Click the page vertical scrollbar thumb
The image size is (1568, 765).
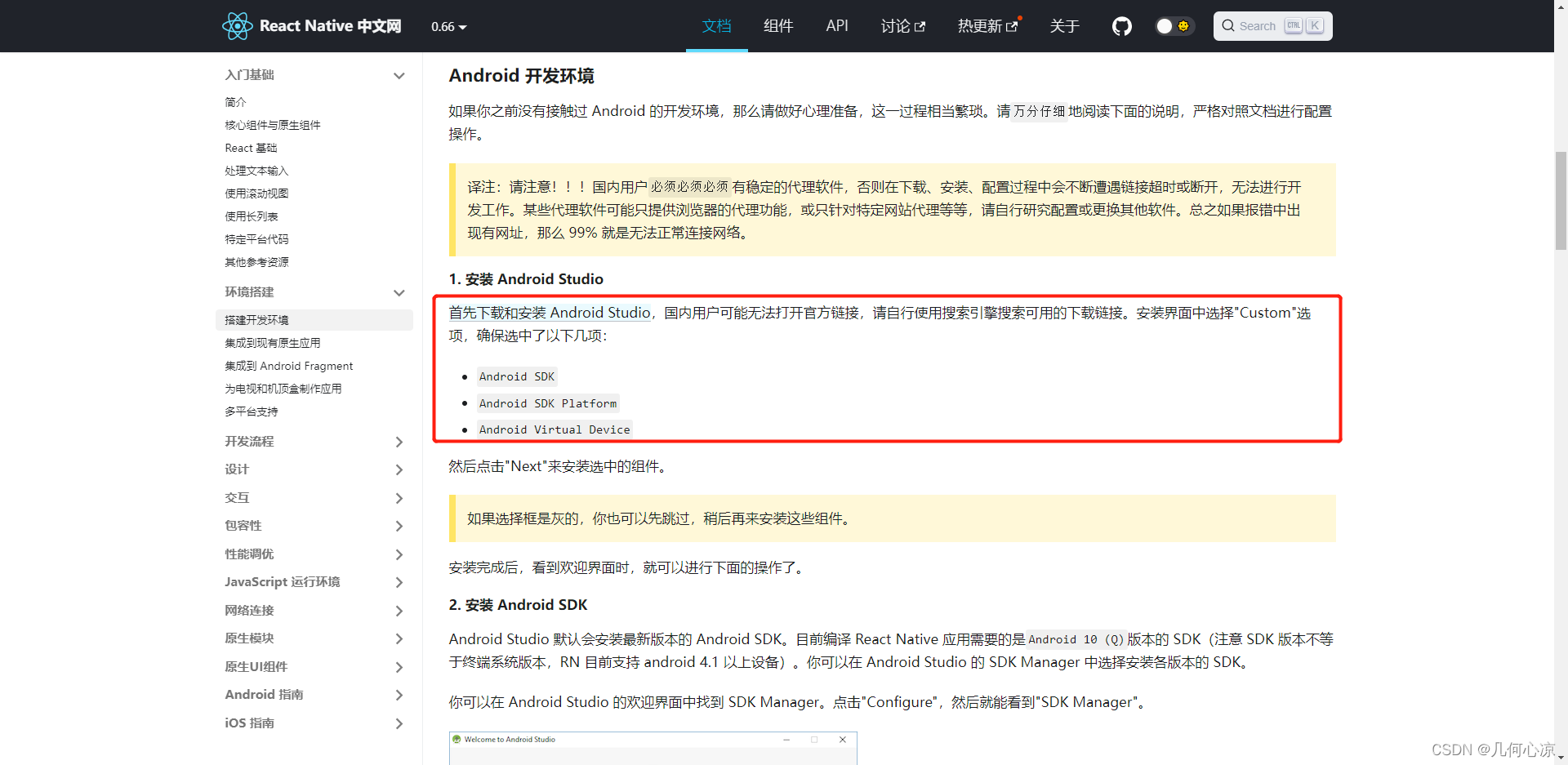point(1561,200)
